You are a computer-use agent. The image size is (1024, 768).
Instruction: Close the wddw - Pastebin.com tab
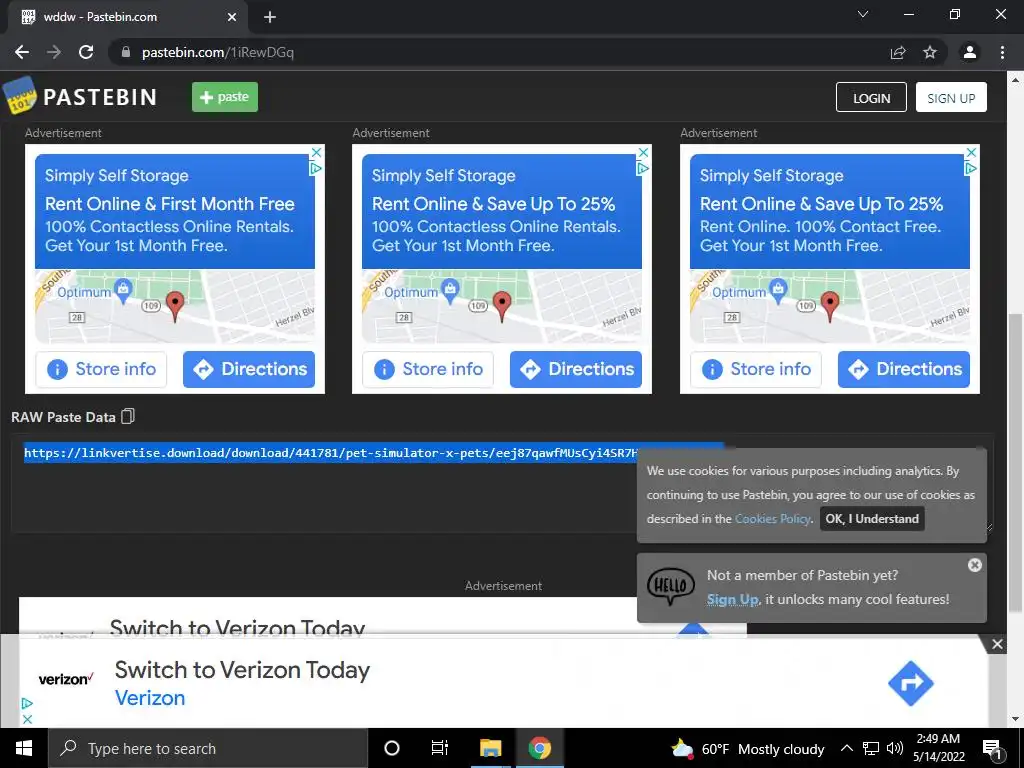232,17
